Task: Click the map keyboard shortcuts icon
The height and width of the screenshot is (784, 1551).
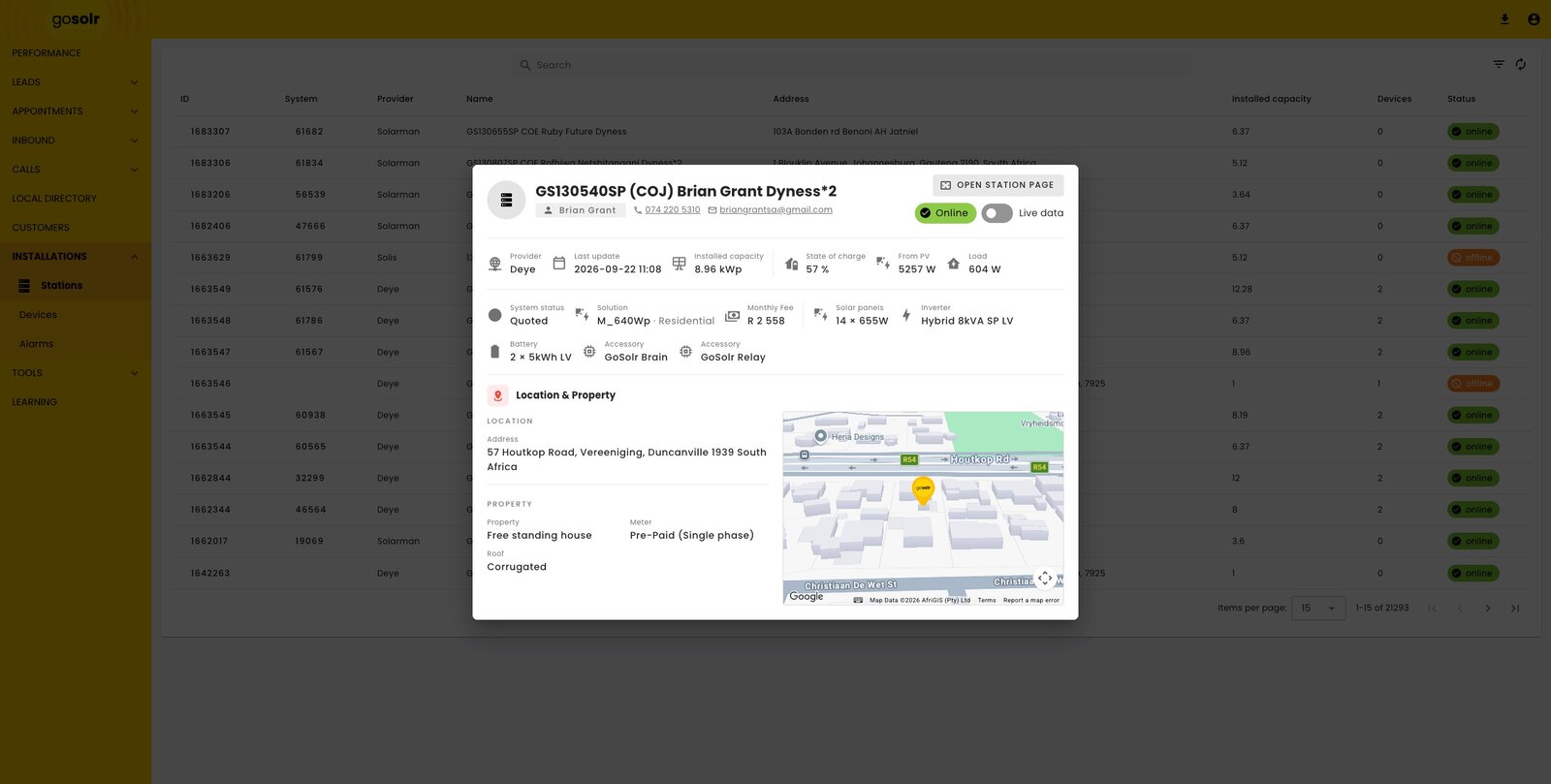Action: [859, 600]
